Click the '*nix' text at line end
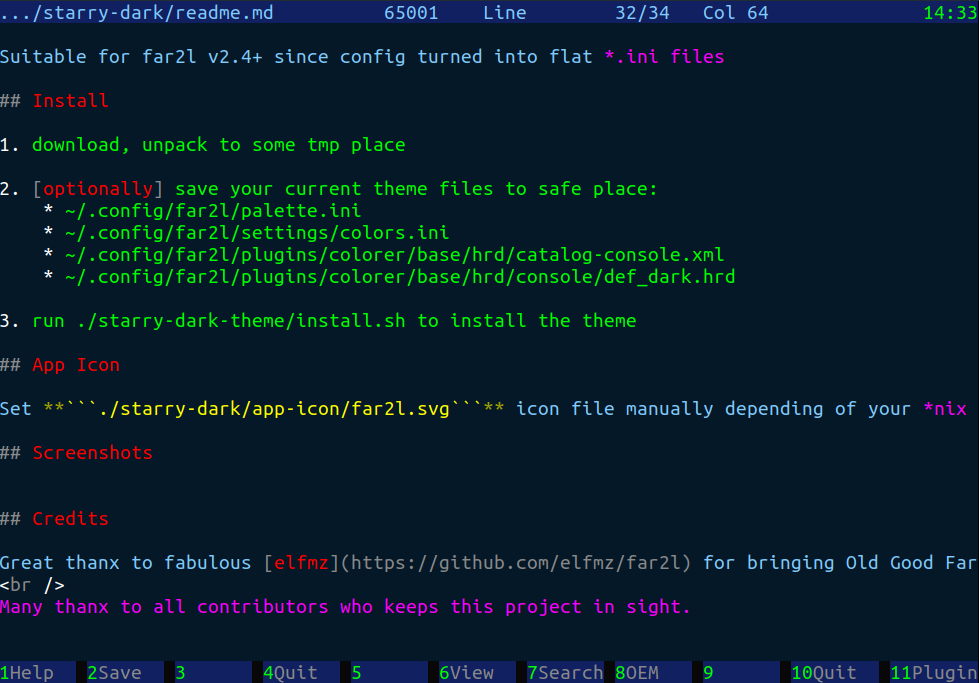 945,409
